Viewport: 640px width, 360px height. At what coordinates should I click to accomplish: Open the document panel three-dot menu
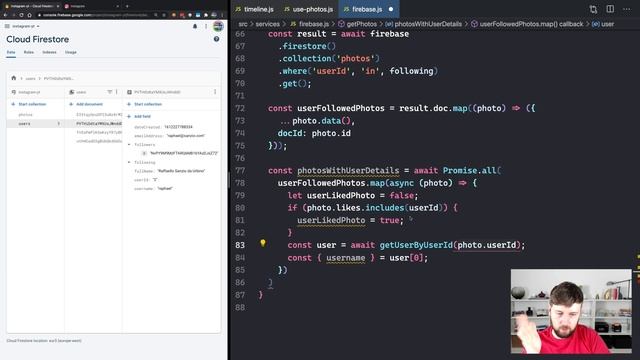click(x=215, y=92)
